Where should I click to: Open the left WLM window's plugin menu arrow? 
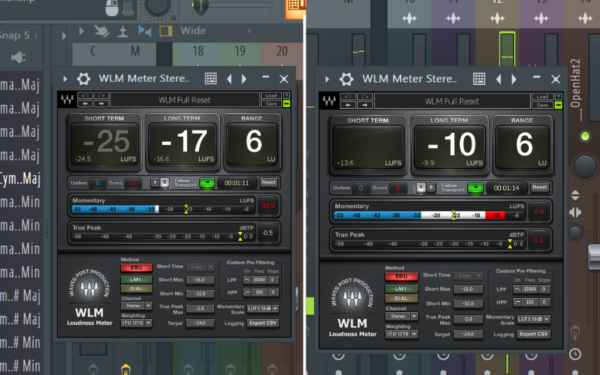[x=65, y=79]
